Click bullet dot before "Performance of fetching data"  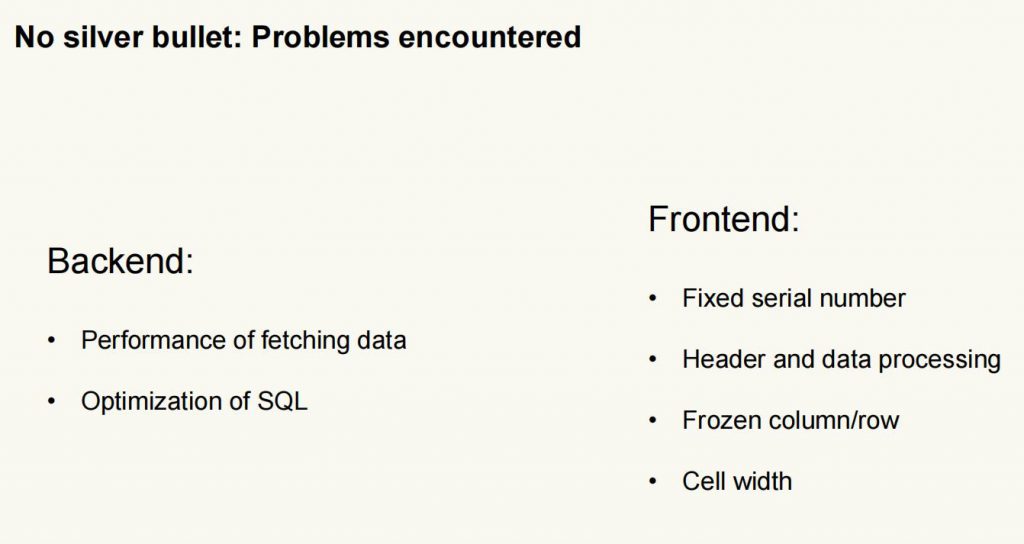(52, 340)
